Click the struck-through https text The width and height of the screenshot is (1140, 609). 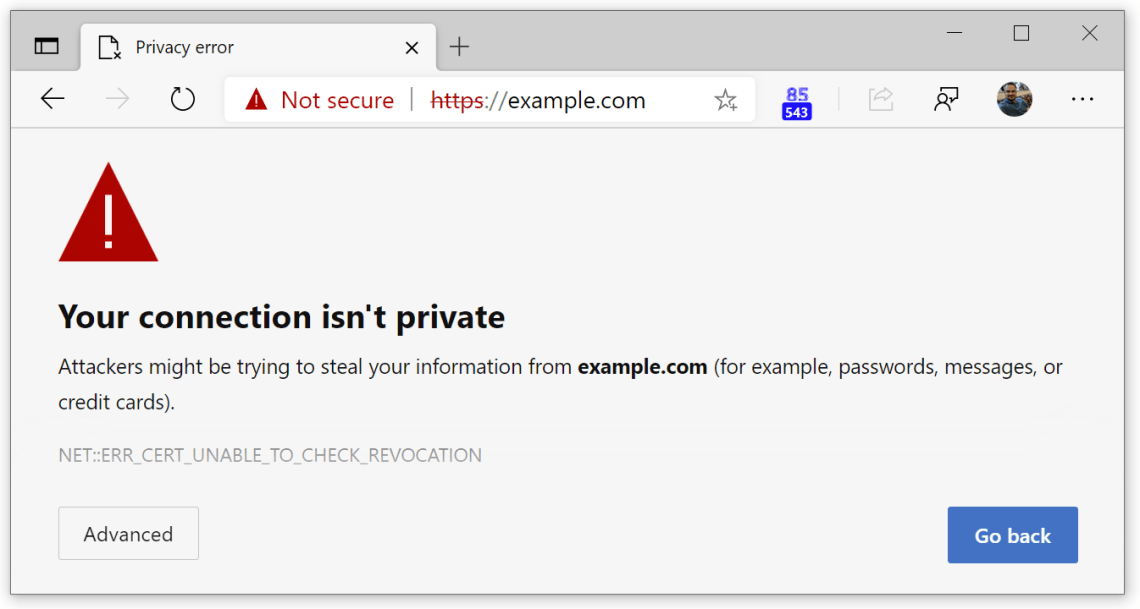(x=456, y=99)
